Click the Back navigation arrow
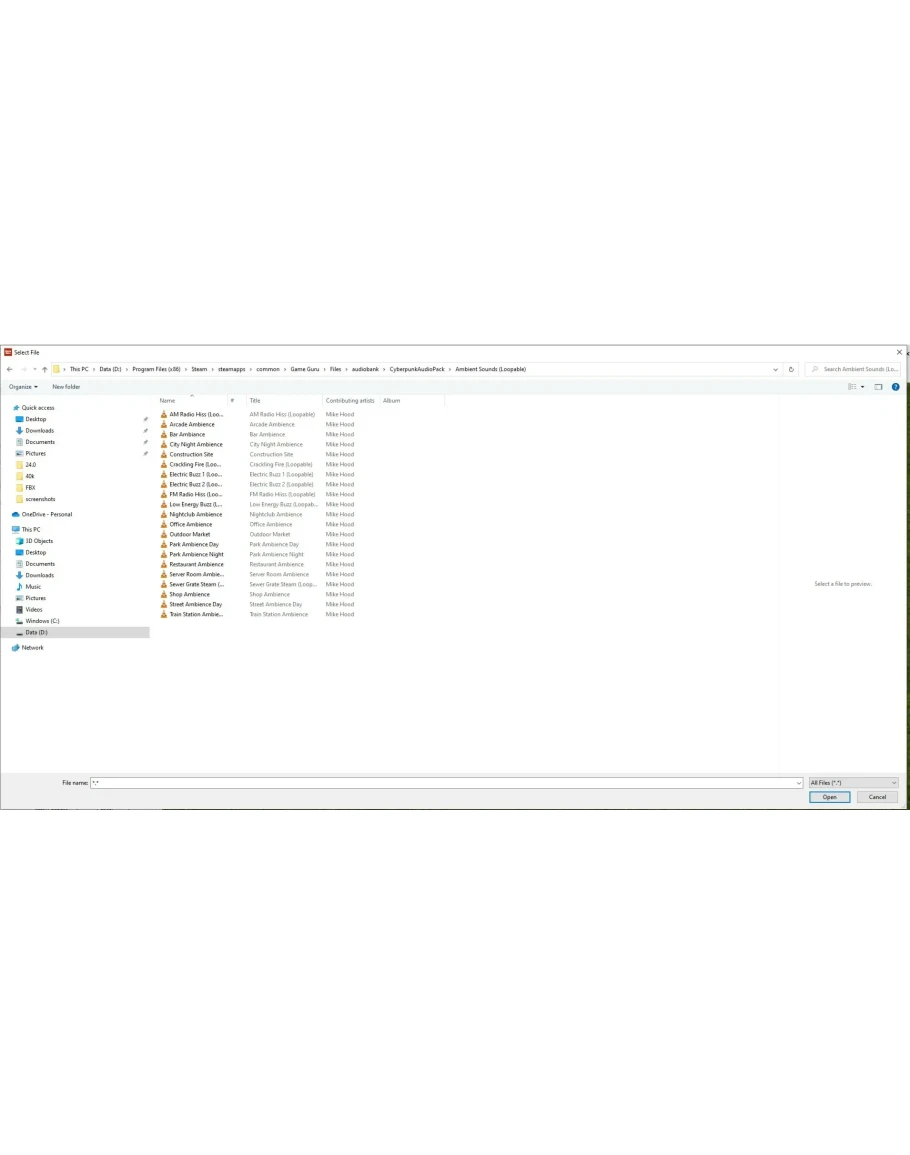Screen dimensions: 910x1155 pos(9,369)
